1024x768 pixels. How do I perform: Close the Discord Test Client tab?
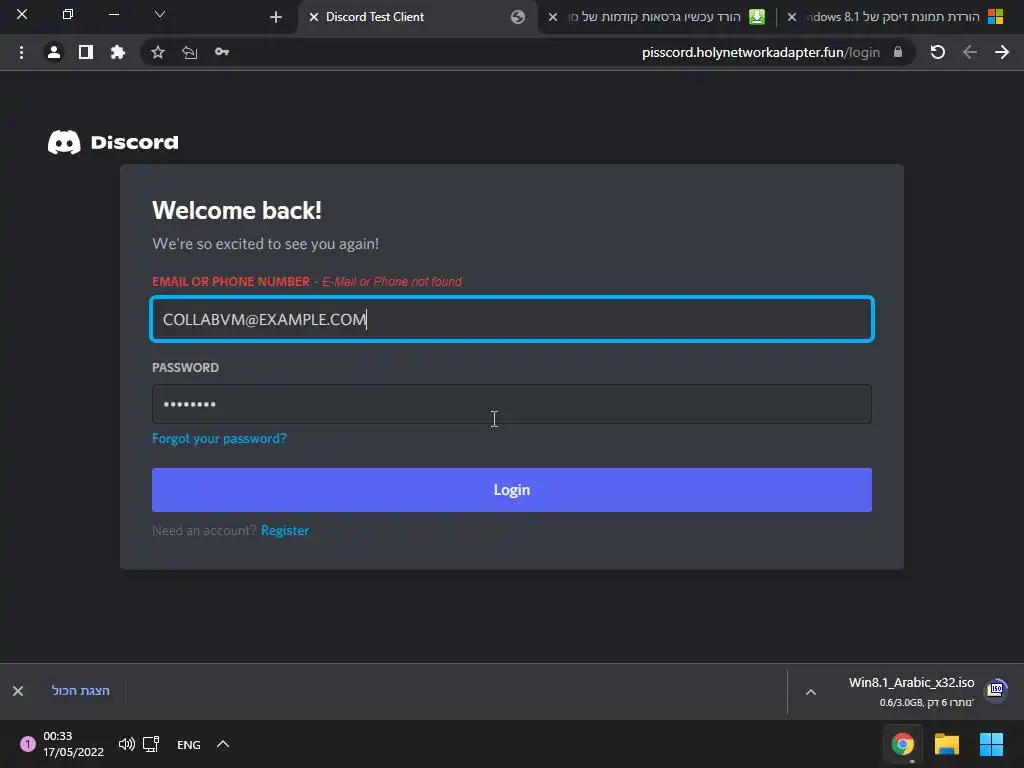313,17
